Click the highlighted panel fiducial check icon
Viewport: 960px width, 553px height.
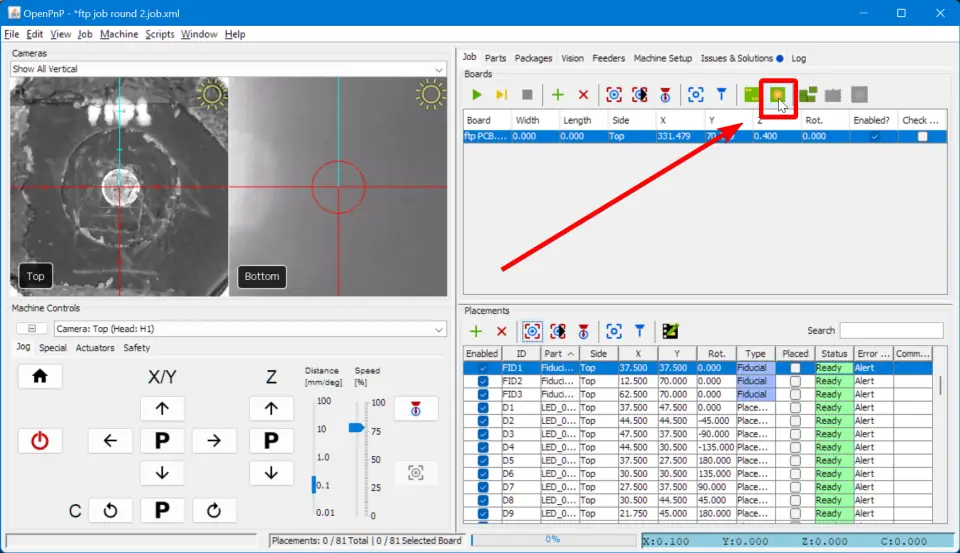(777, 94)
